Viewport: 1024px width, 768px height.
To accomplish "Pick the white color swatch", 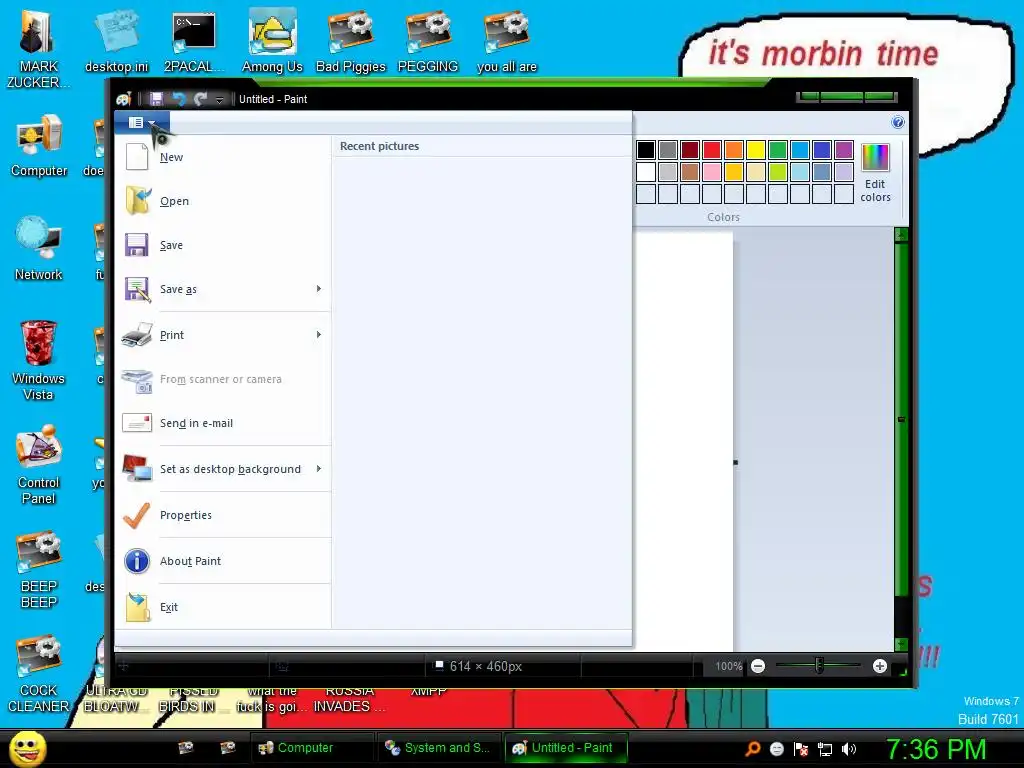I will pyautogui.click(x=645, y=172).
